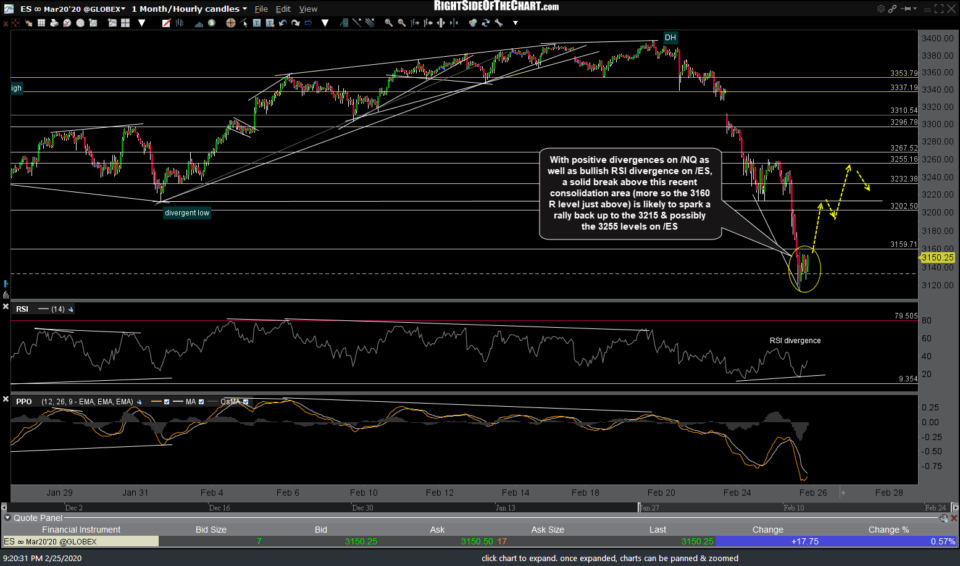Toggle the orange PPO line checkbox

click(x=167, y=402)
